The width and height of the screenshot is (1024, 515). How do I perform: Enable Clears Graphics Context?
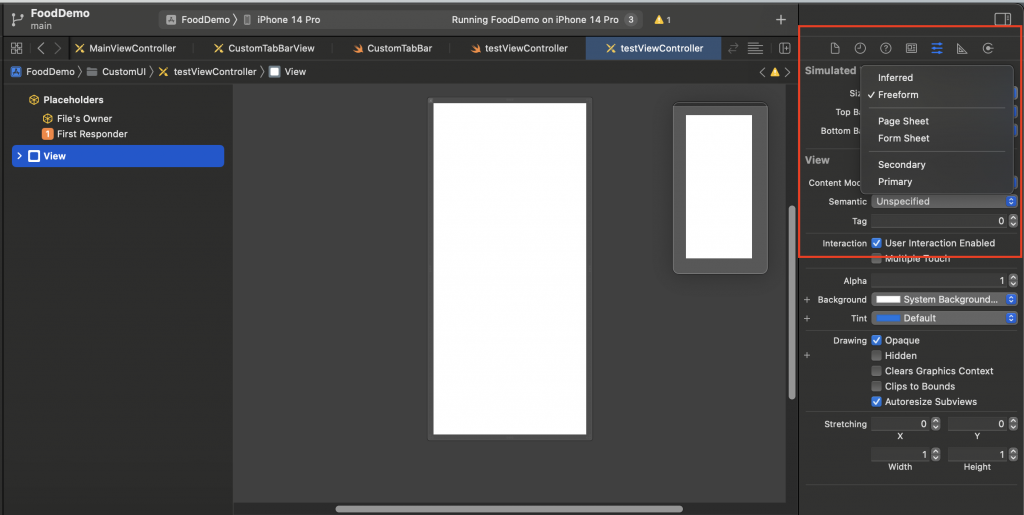click(x=876, y=371)
